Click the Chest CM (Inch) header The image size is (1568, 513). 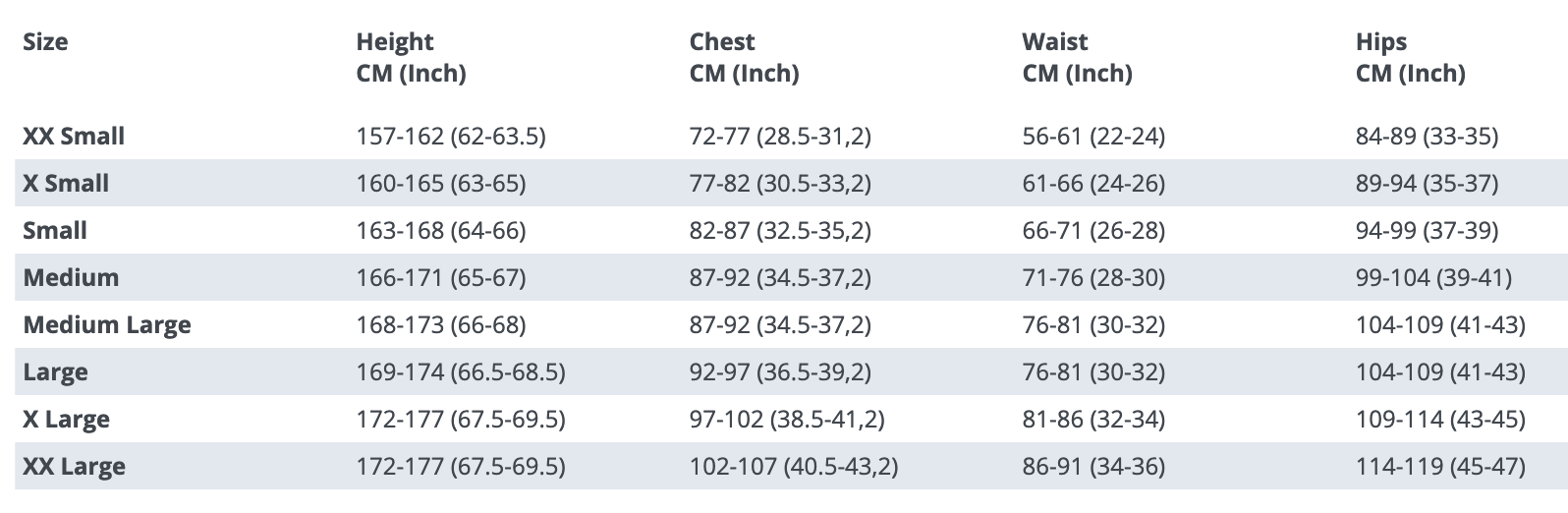[744, 57]
